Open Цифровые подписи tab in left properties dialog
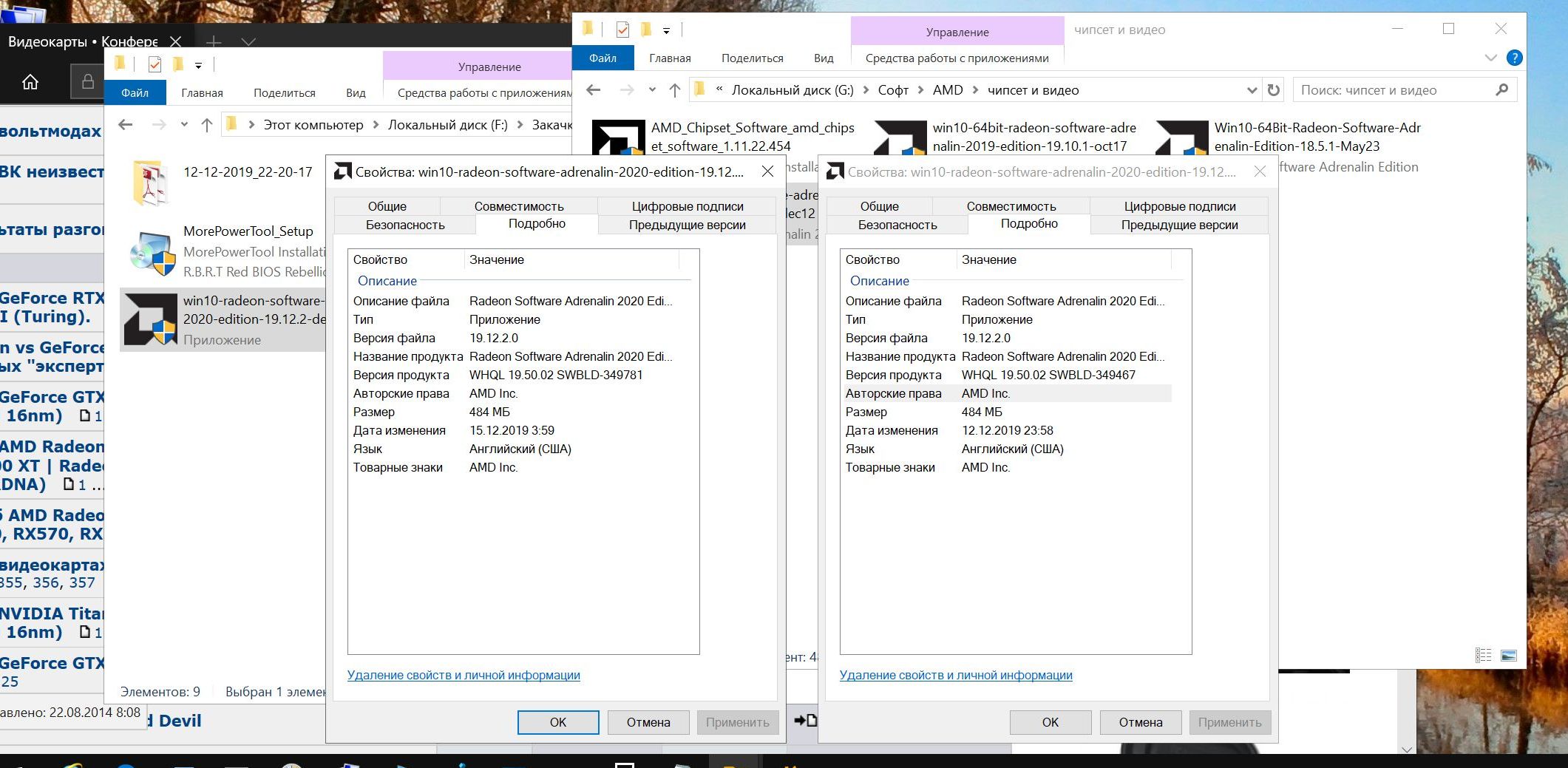 [x=688, y=206]
